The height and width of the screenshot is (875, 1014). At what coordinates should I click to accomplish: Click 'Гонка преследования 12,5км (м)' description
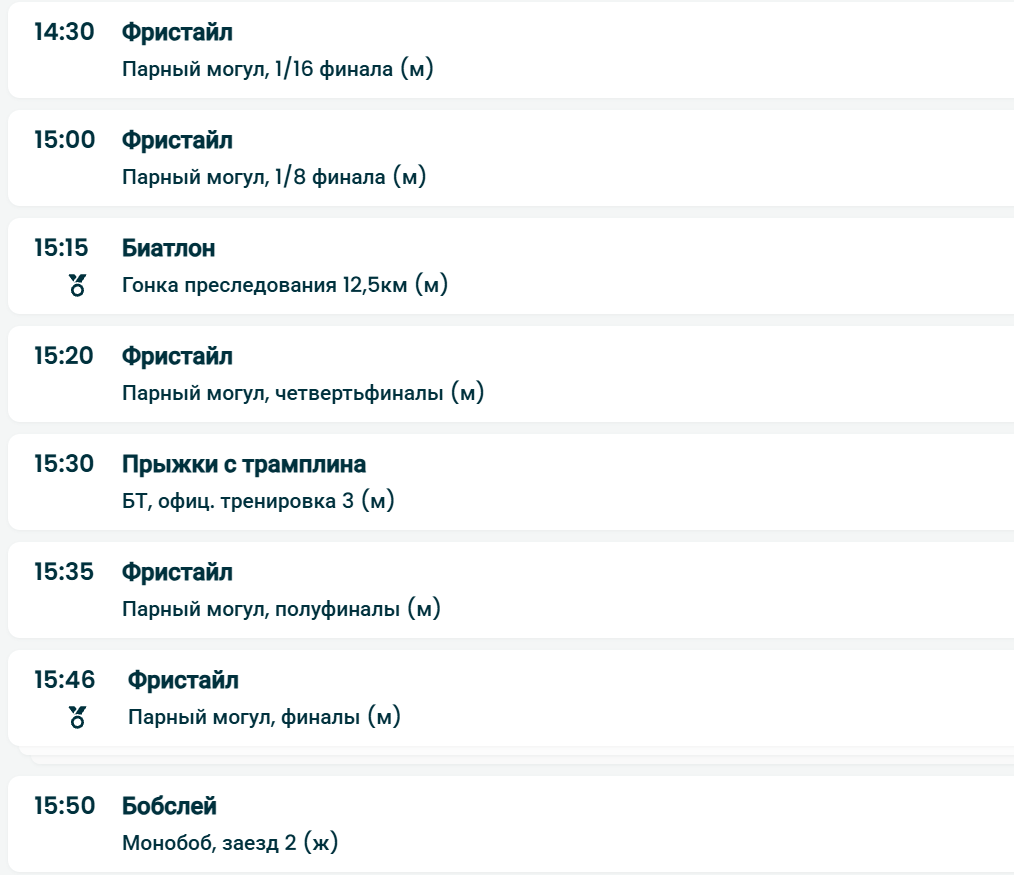pyautogui.click(x=285, y=286)
